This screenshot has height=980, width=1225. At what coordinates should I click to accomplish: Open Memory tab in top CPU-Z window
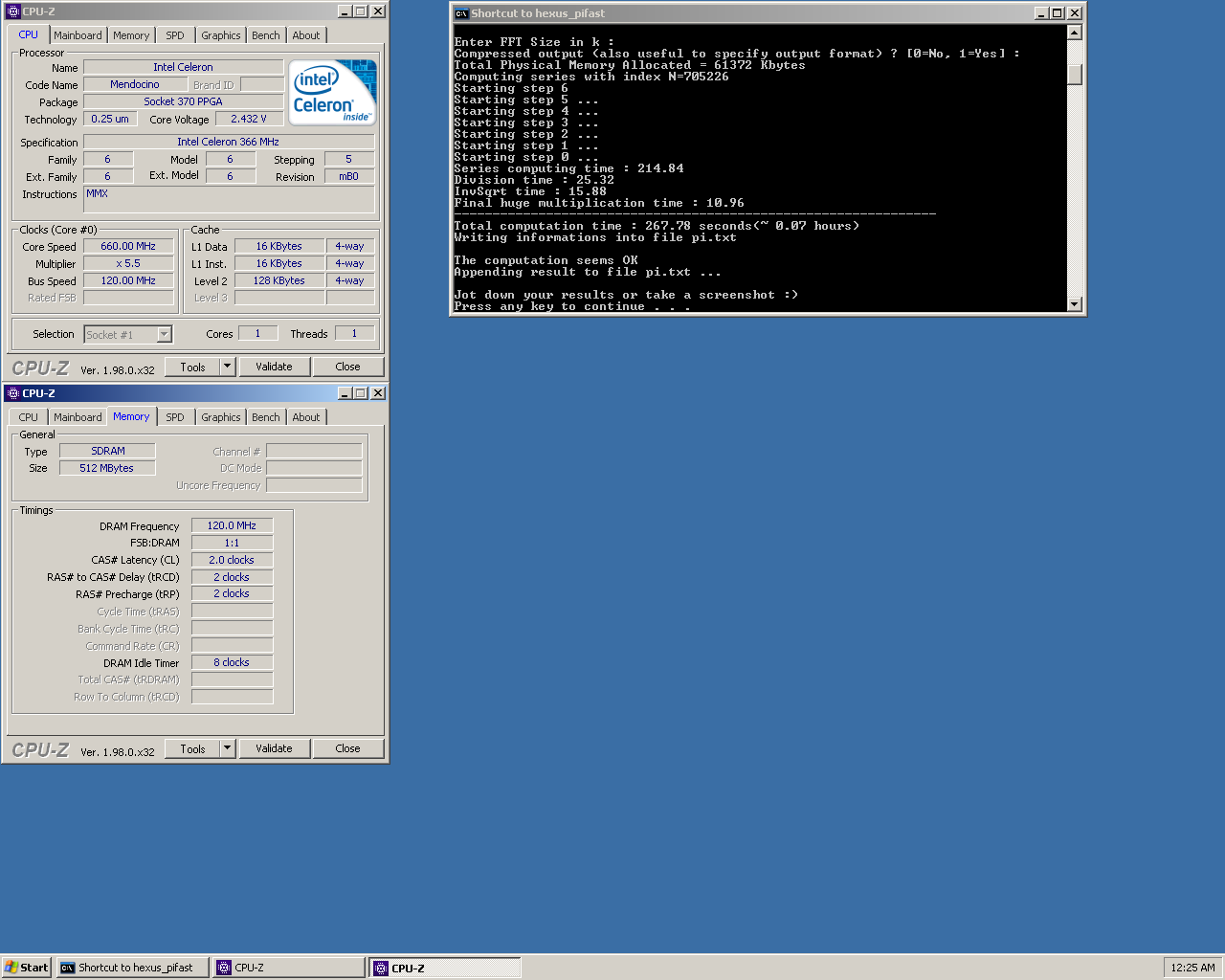point(131,35)
